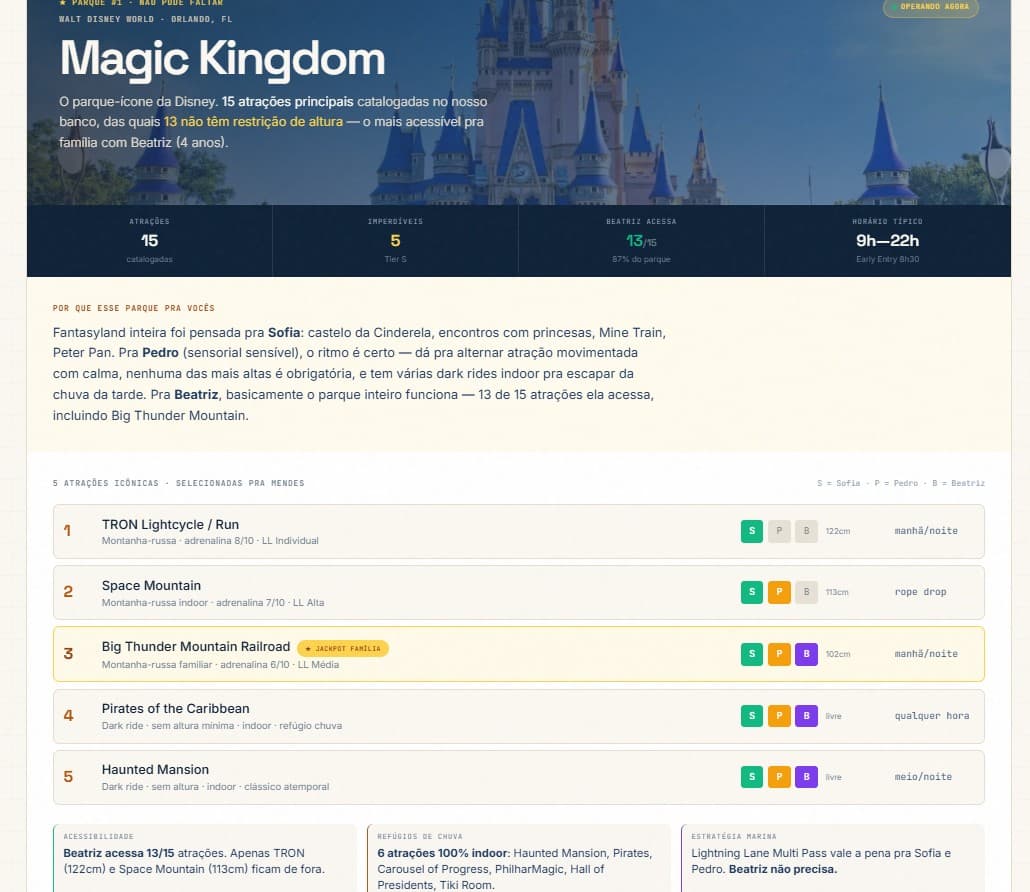The image size is (1030, 892).
Task: Click the S badge on Big Thunder Mountain row
Action: [751, 654]
